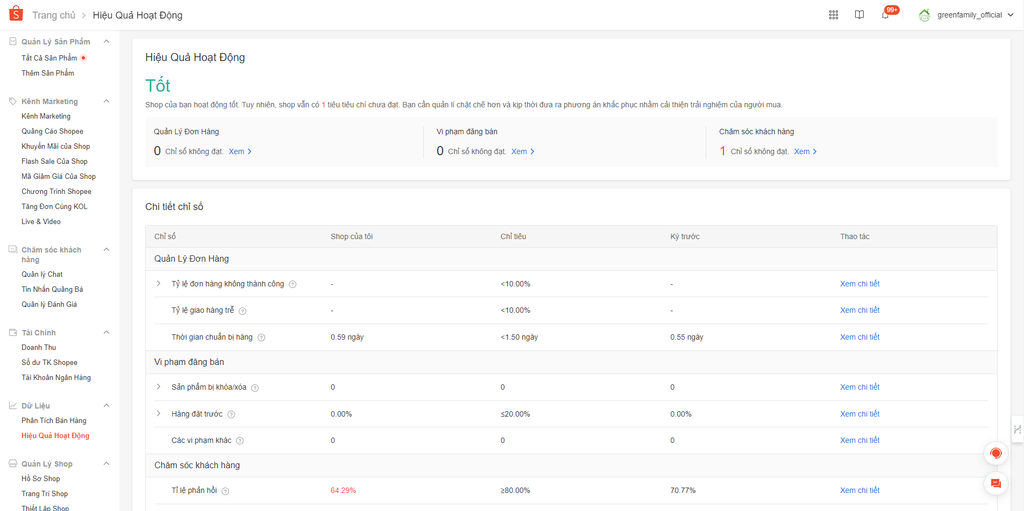Click the collapse panel icon on right edge

[x=1017, y=429]
